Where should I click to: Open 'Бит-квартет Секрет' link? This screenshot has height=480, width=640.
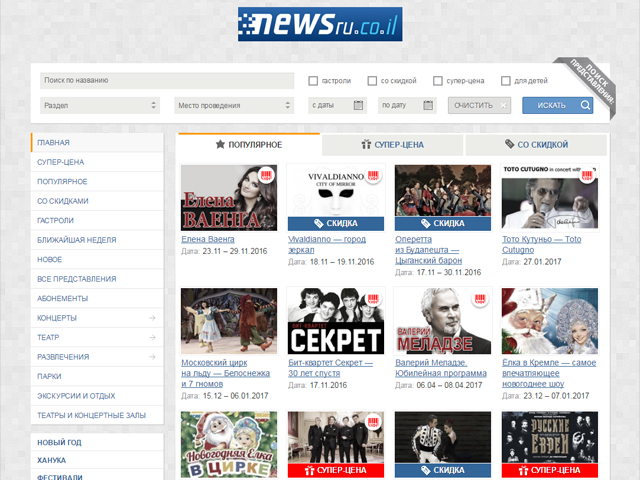(330, 368)
